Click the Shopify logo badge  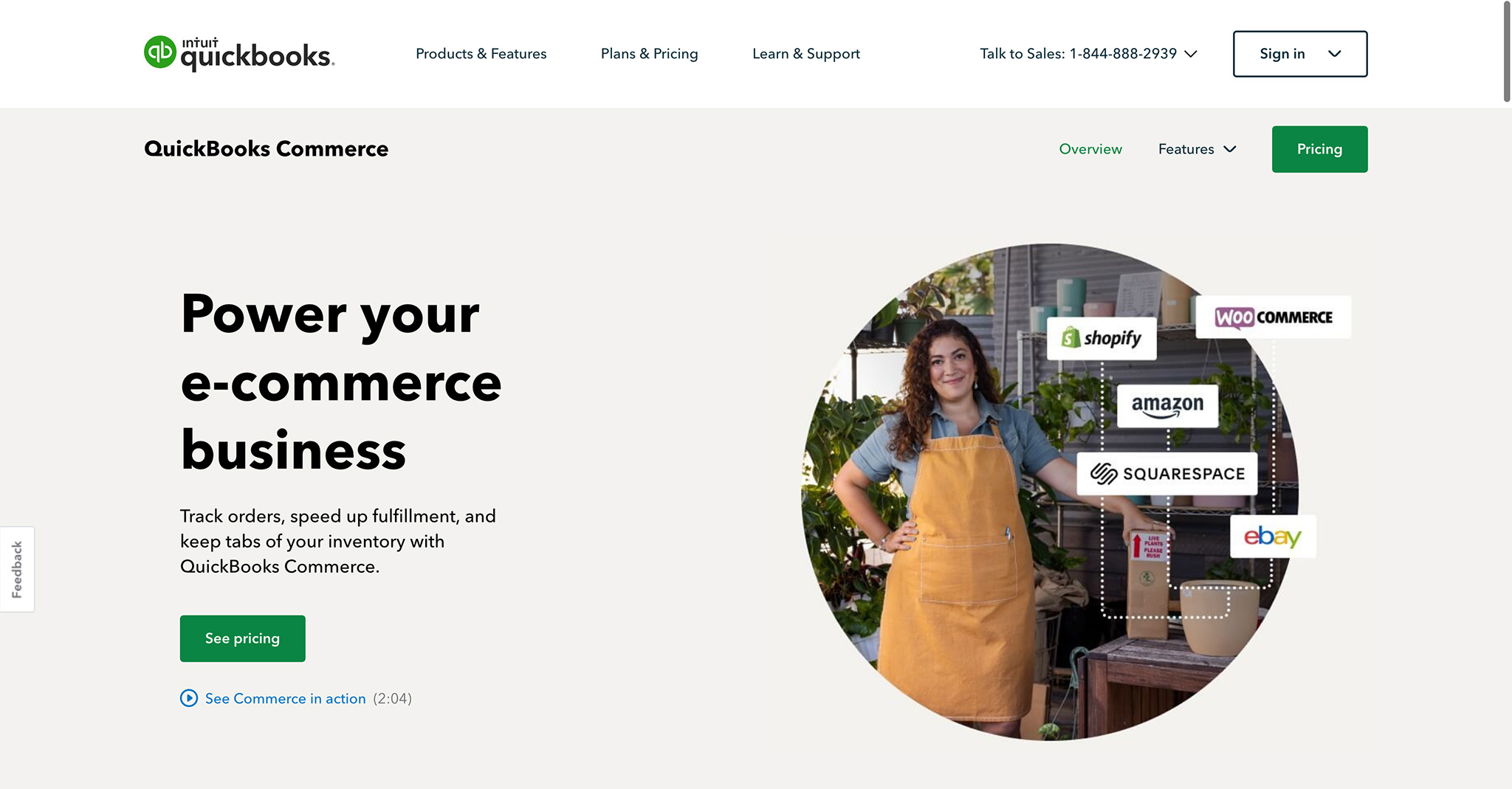[1102, 338]
